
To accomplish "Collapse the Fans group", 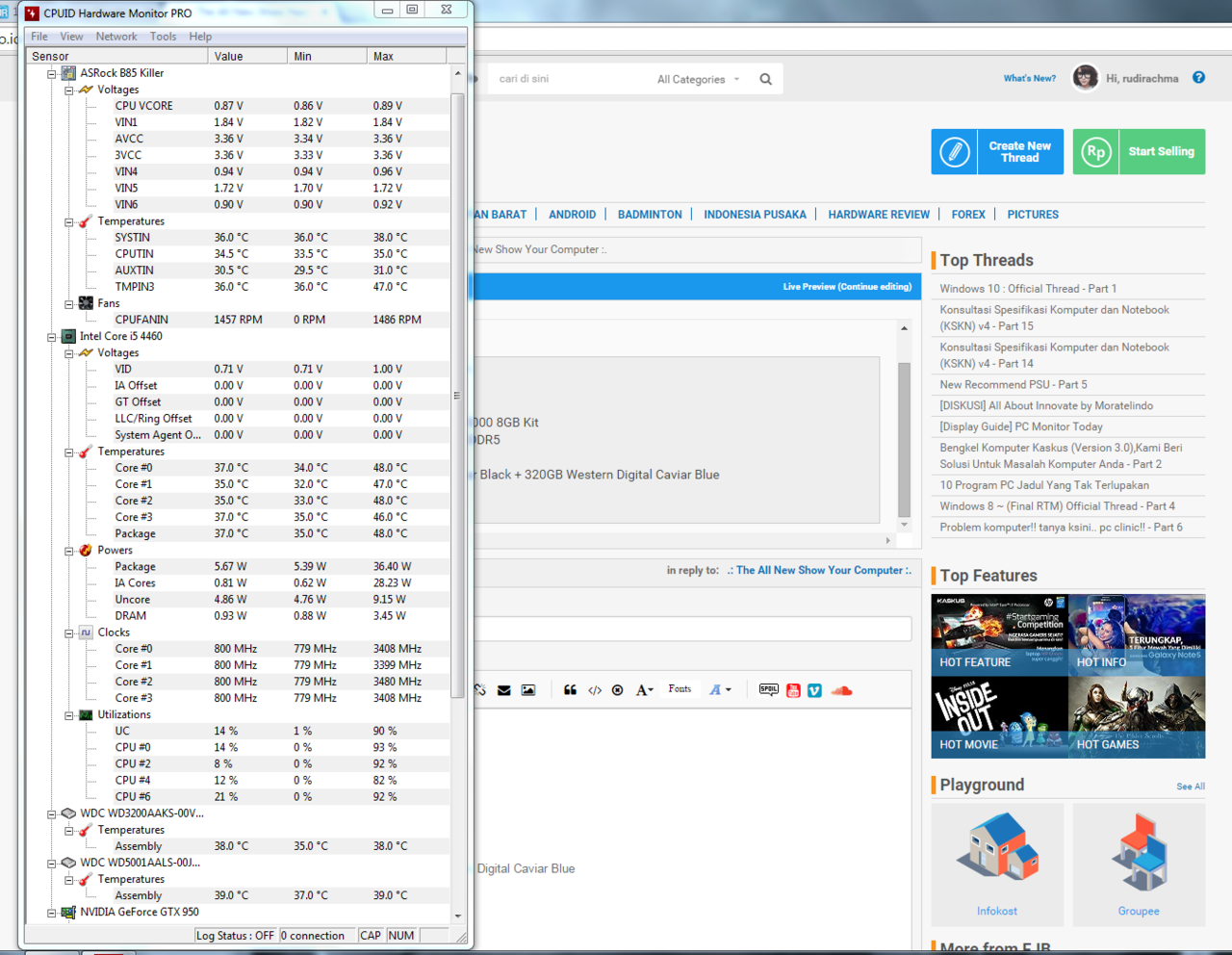I will pos(69,304).
